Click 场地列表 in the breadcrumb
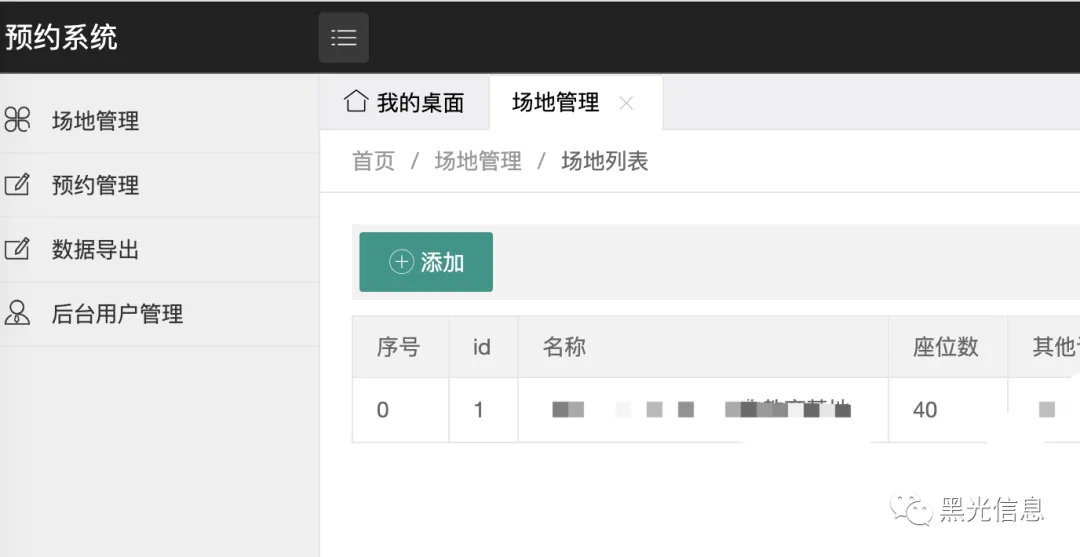 coord(604,161)
